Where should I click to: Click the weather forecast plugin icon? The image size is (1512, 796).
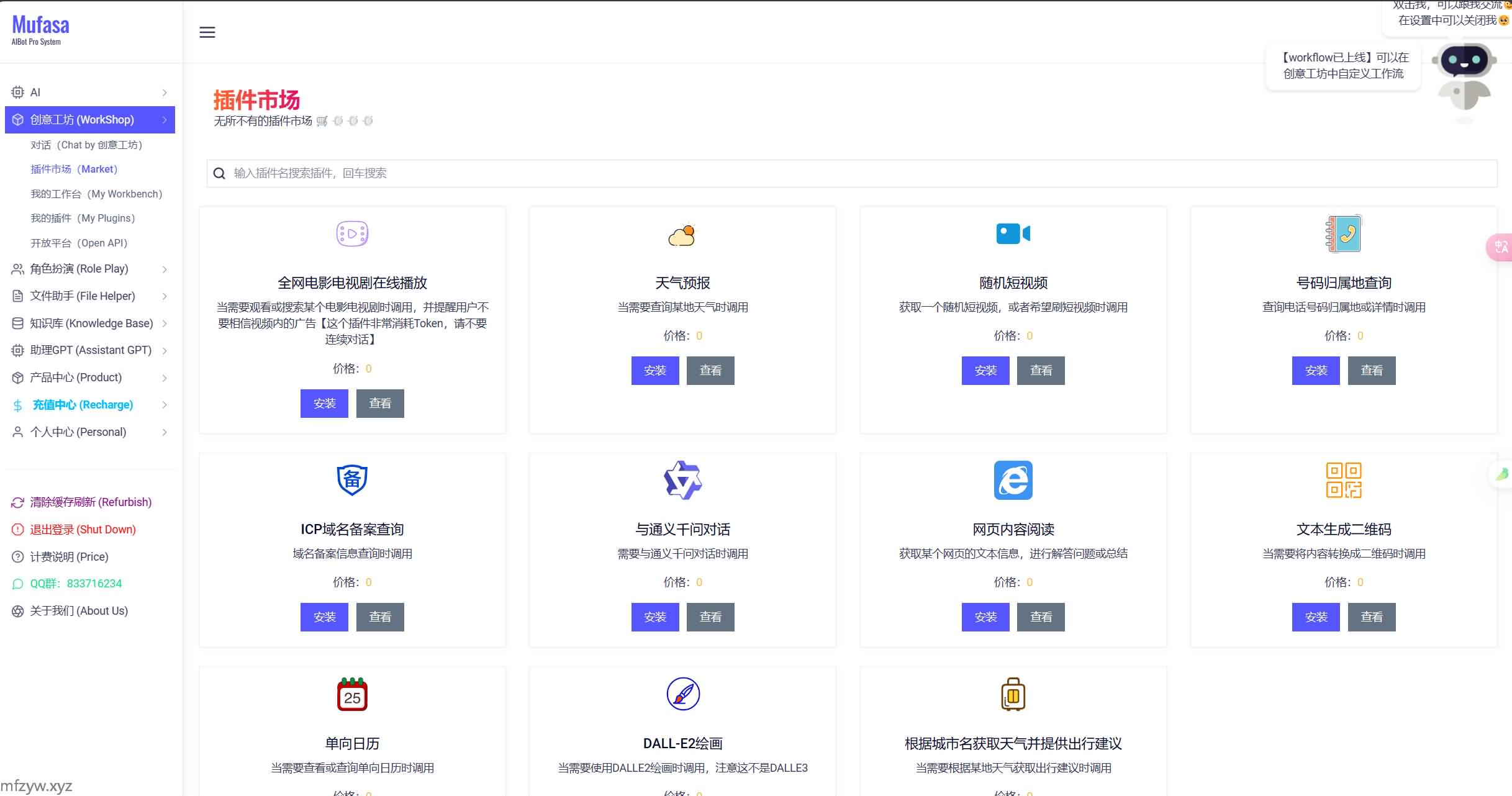pyautogui.click(x=682, y=235)
